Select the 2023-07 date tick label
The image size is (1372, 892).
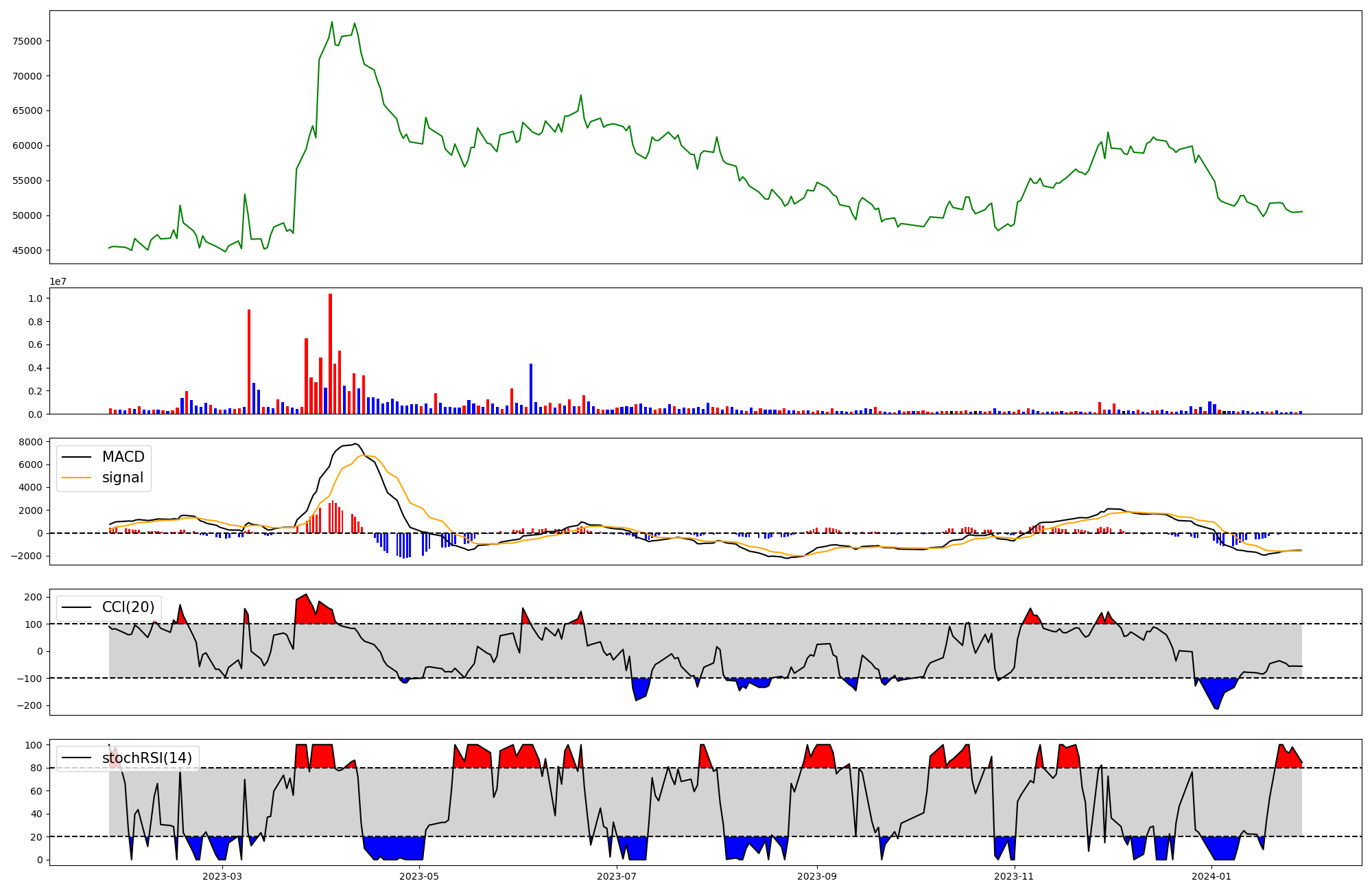pos(617,876)
